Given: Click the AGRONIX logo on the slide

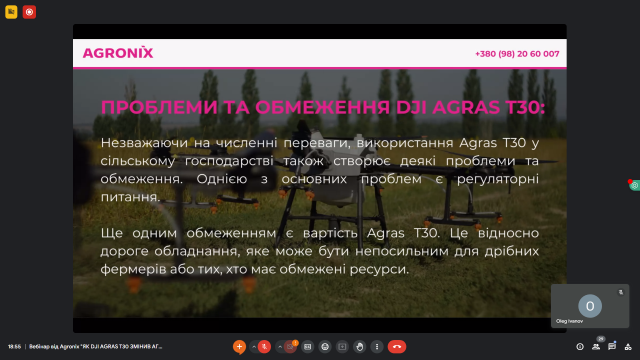Looking at the screenshot, I should click(118, 53).
